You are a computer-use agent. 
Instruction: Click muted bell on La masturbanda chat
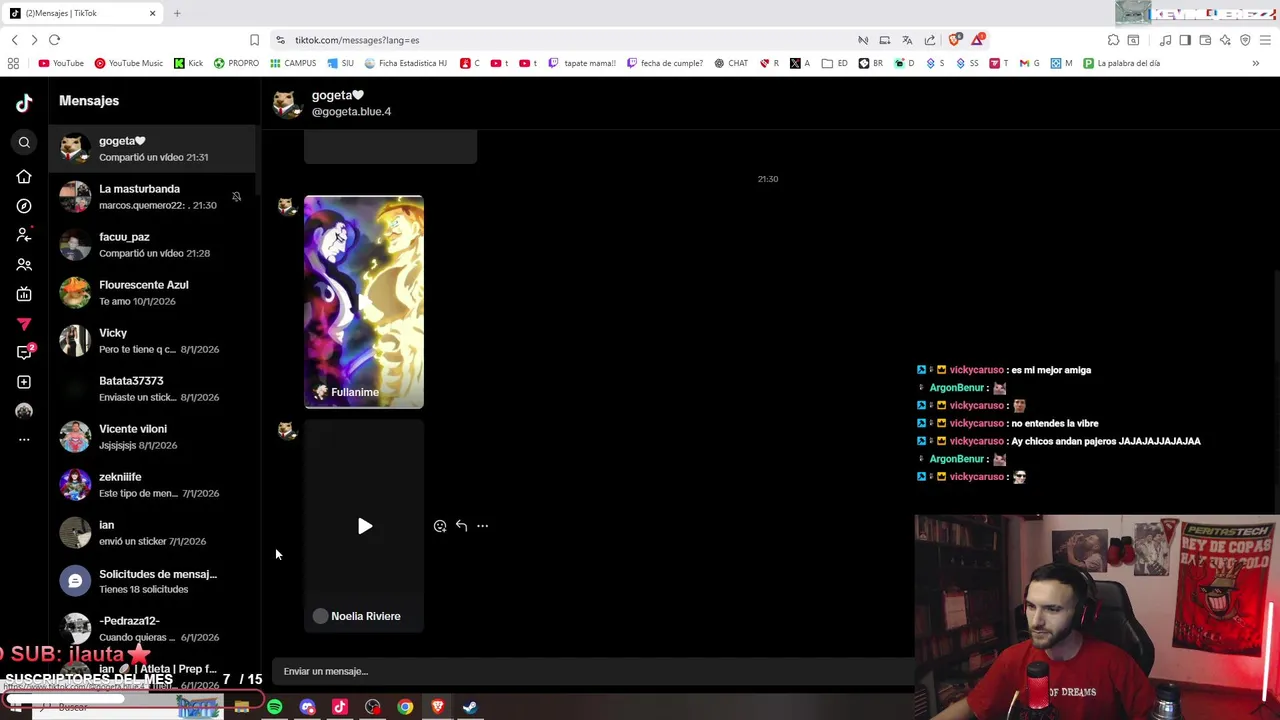click(x=237, y=197)
